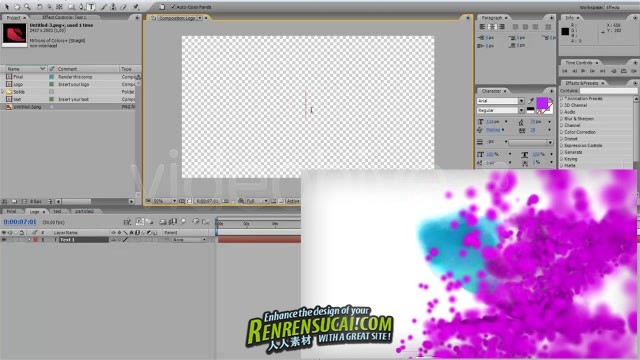Click the play button in Time Controls
The height and width of the screenshot is (360, 640).
pos(583,71)
